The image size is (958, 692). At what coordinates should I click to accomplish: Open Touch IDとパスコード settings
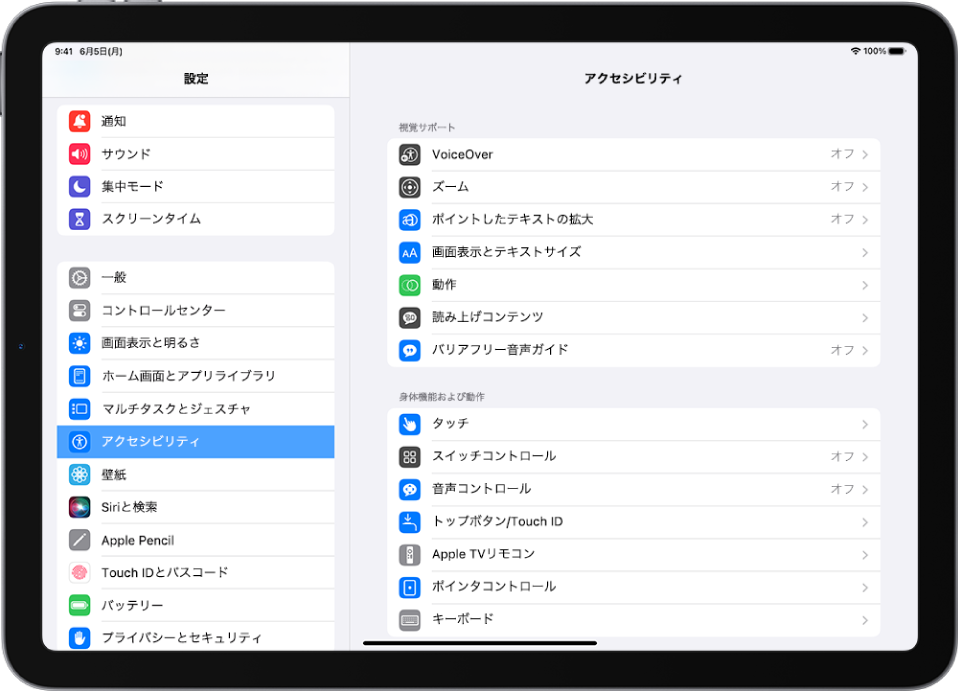click(x=196, y=572)
